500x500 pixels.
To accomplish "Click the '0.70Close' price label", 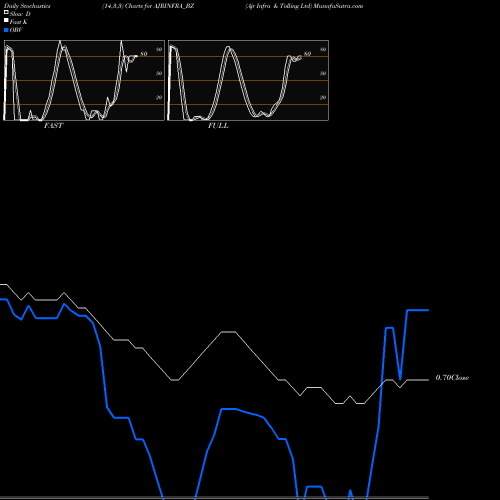I will (452, 378).
